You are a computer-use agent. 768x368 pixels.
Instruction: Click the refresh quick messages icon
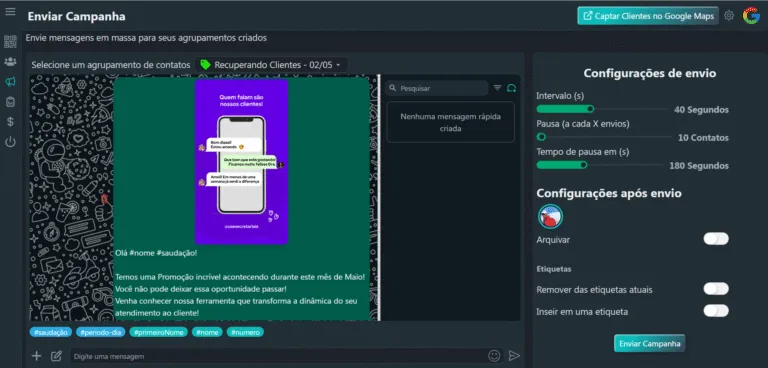point(511,88)
